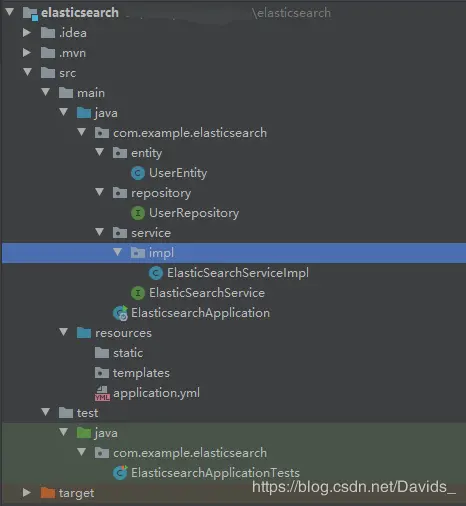Click the orange target folder icon

point(48,493)
